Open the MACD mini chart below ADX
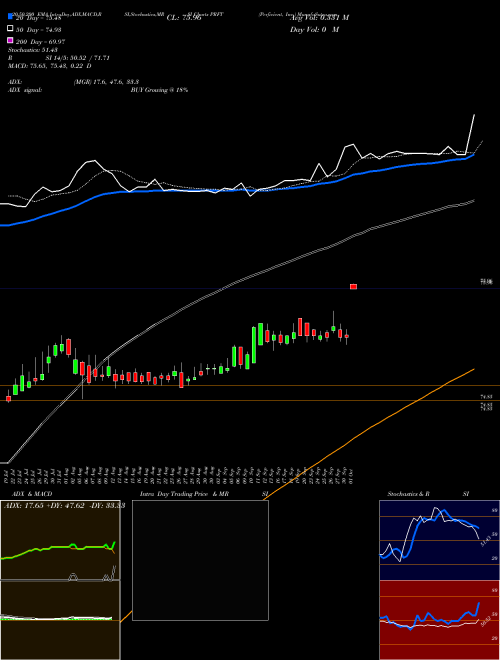500x660 pixels. [x=60, y=620]
